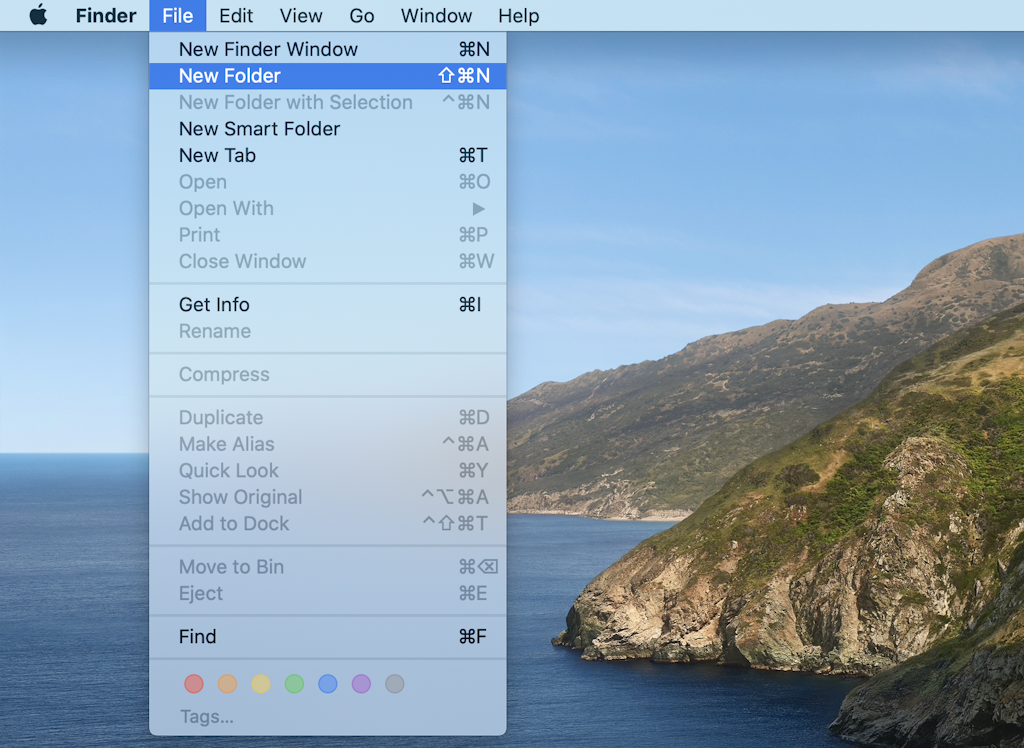Select Get Info
Screen dimensions: 1024x748
[214, 304]
